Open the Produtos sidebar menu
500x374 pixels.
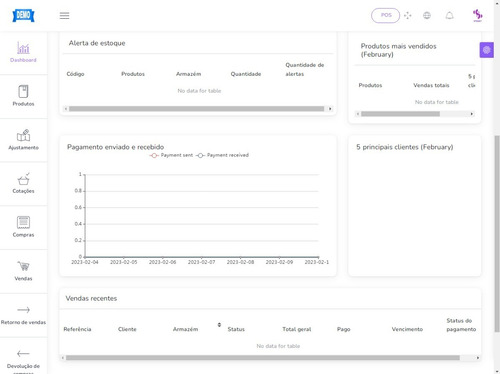coord(23,96)
